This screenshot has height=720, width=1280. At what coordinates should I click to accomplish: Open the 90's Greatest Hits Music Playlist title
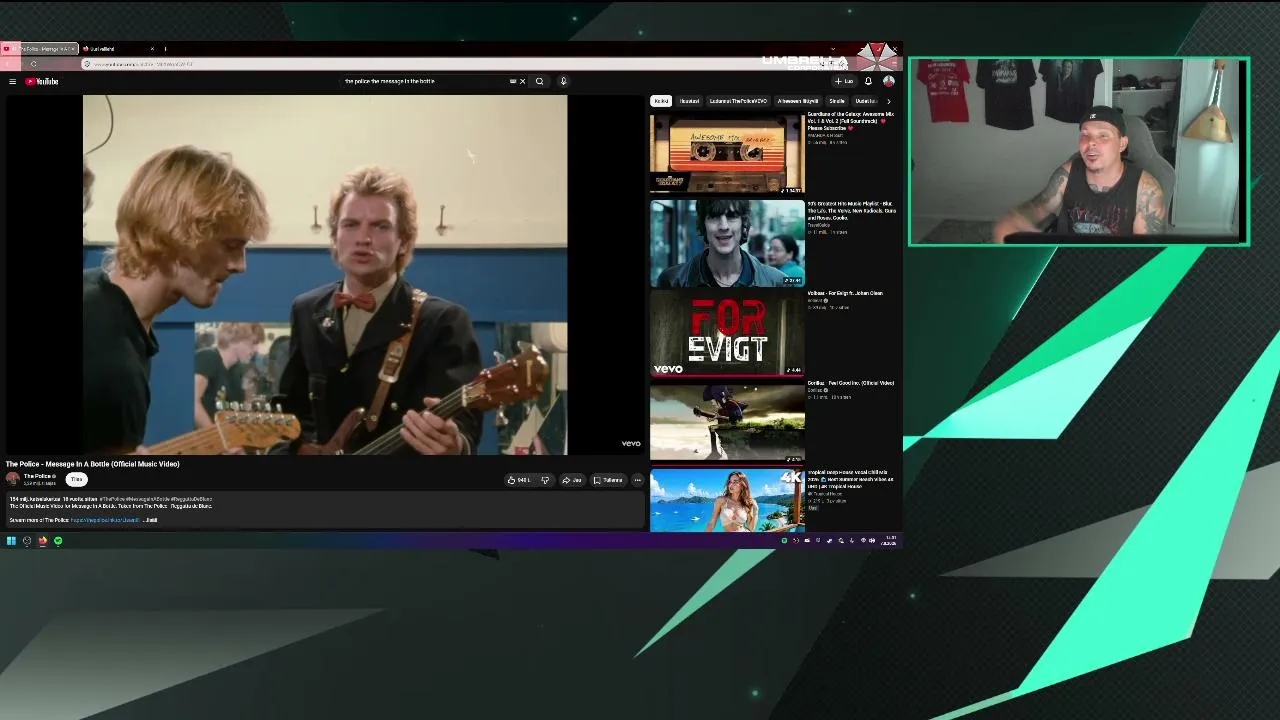pos(851,210)
